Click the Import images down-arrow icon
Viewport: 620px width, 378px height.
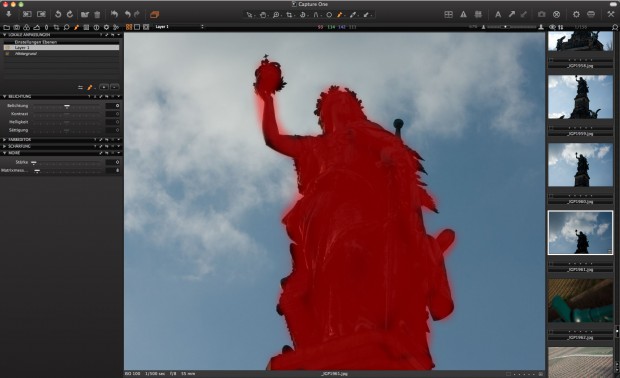coord(9,14)
